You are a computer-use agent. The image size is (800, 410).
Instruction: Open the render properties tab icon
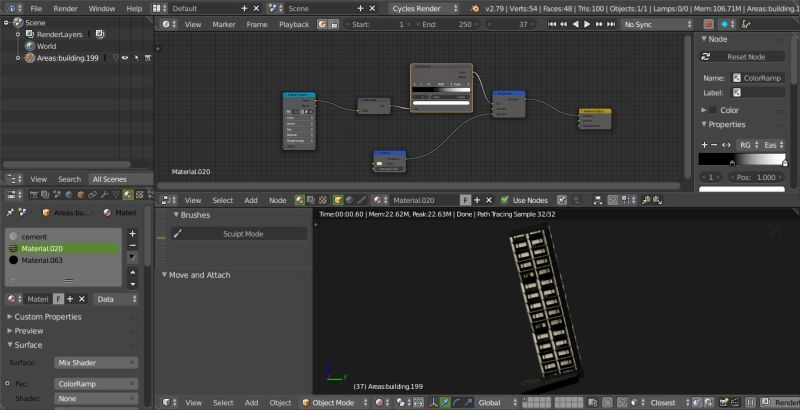34,195
